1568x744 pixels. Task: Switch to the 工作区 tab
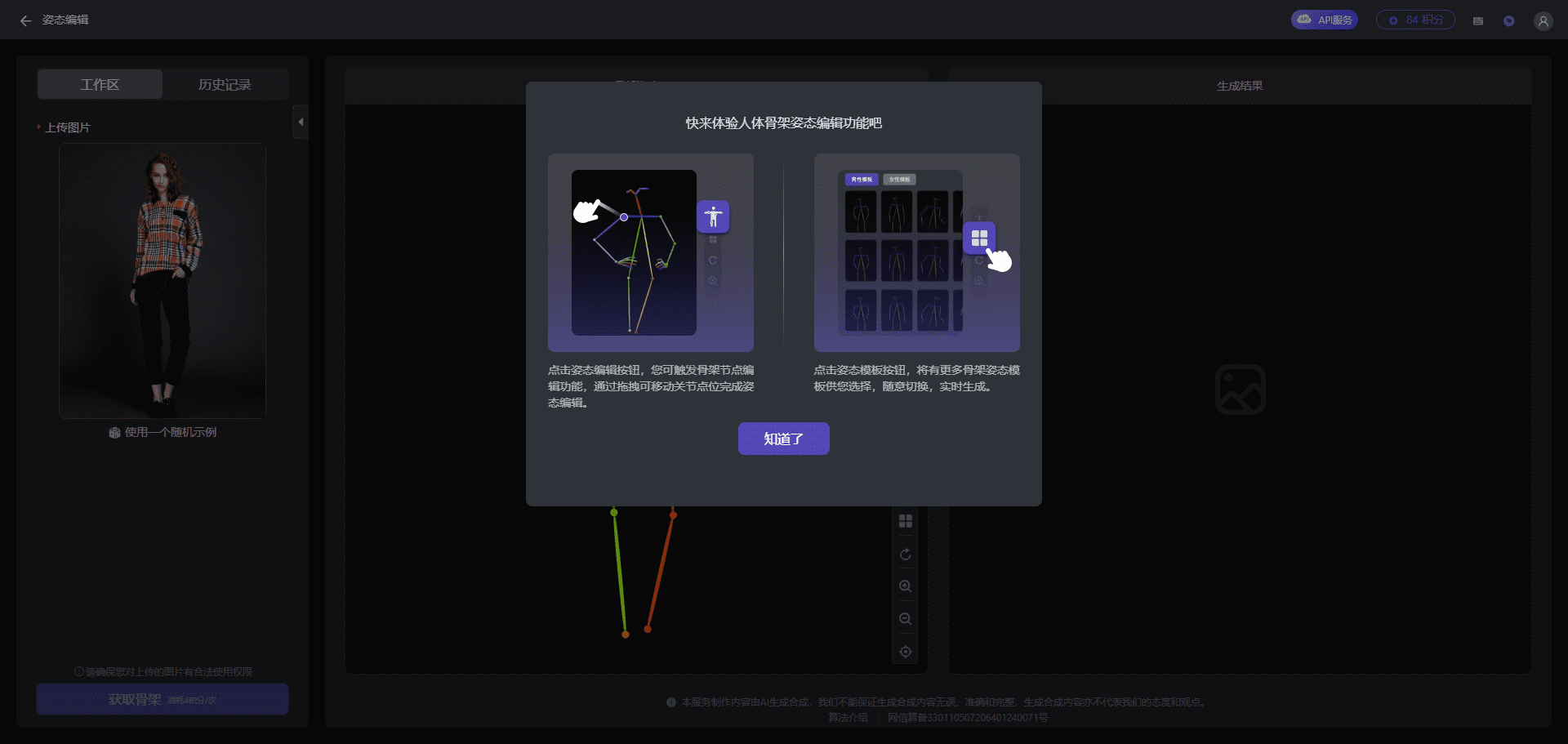[x=100, y=84]
